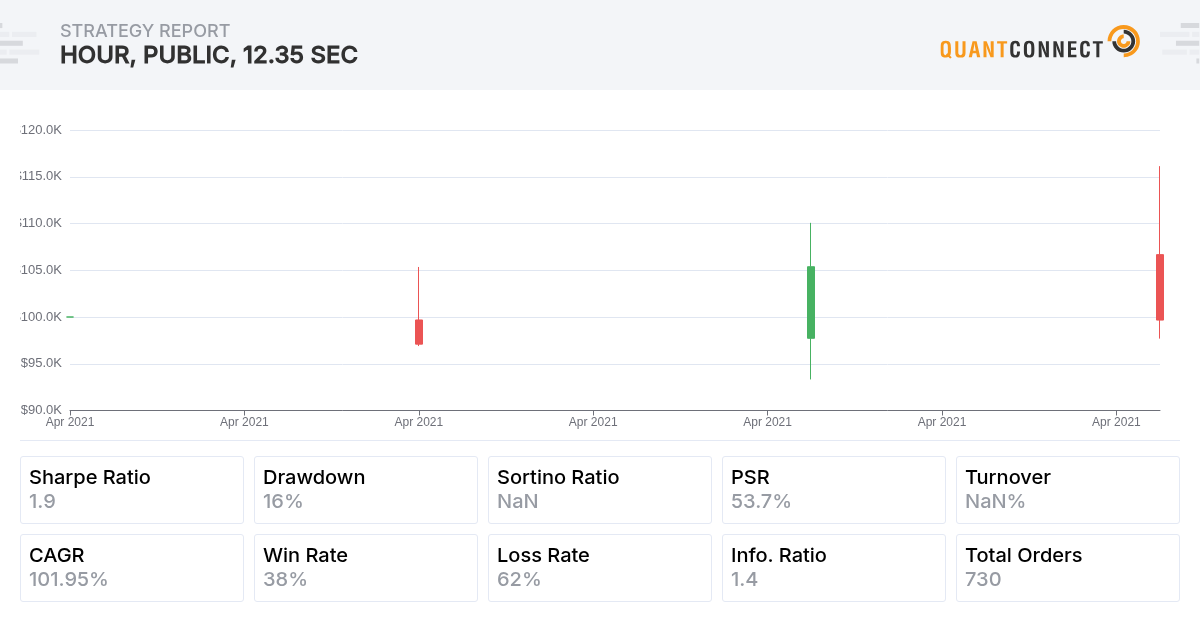The height and width of the screenshot is (632, 1200).
Task: Click the 100.0K y-axis label
Action: (x=41, y=317)
